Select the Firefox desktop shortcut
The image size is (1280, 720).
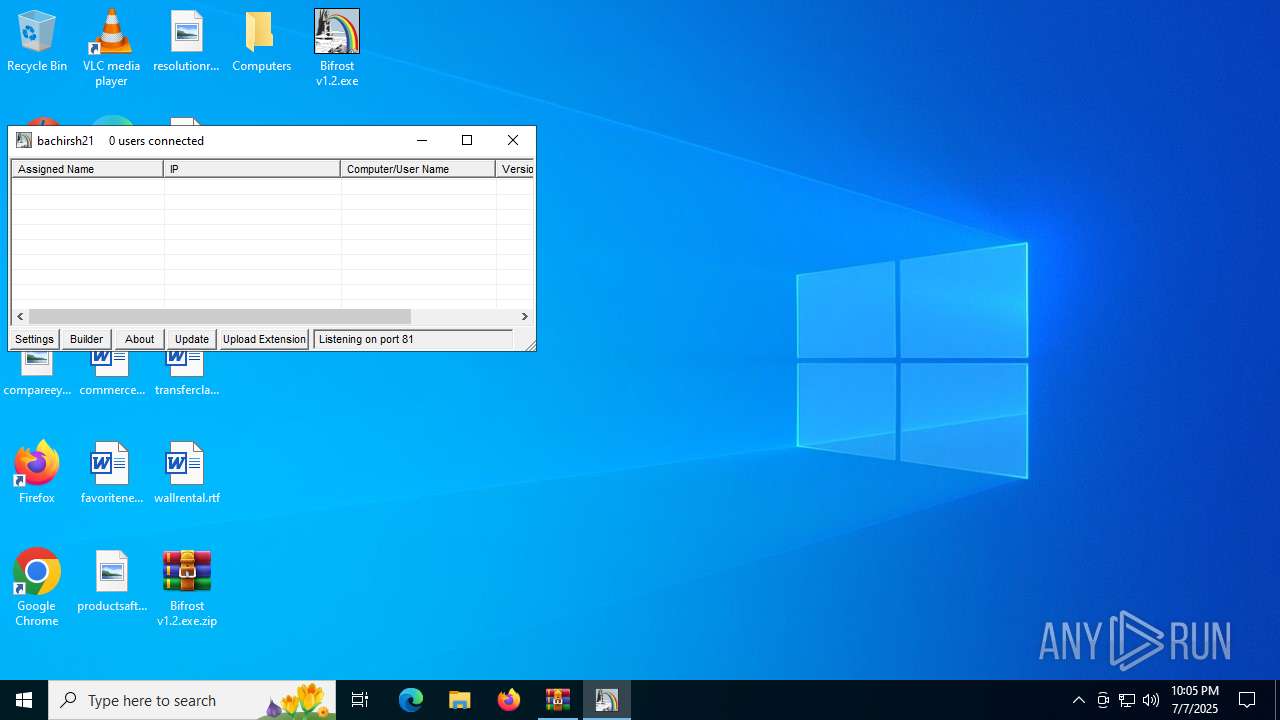coord(37,473)
